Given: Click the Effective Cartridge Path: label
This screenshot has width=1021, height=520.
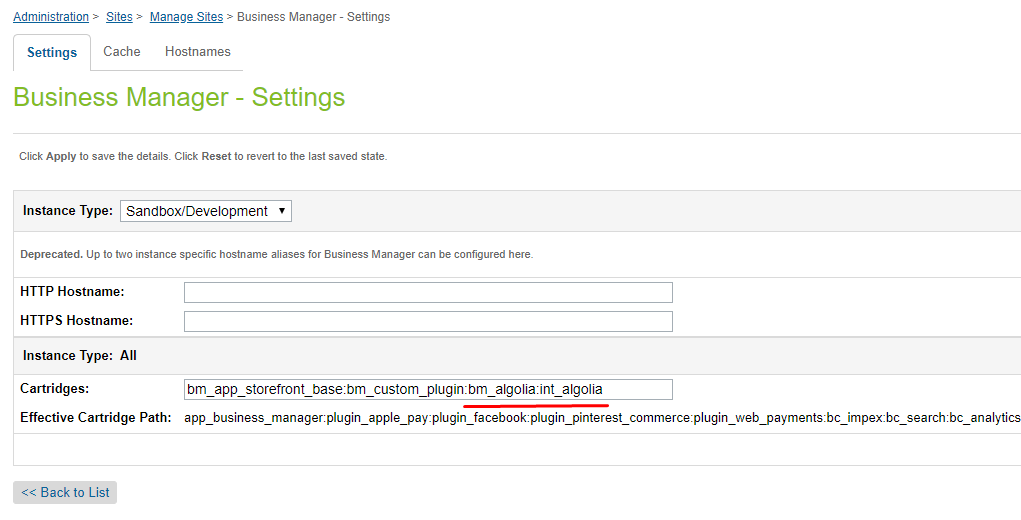Looking at the screenshot, I should (x=96, y=417).
